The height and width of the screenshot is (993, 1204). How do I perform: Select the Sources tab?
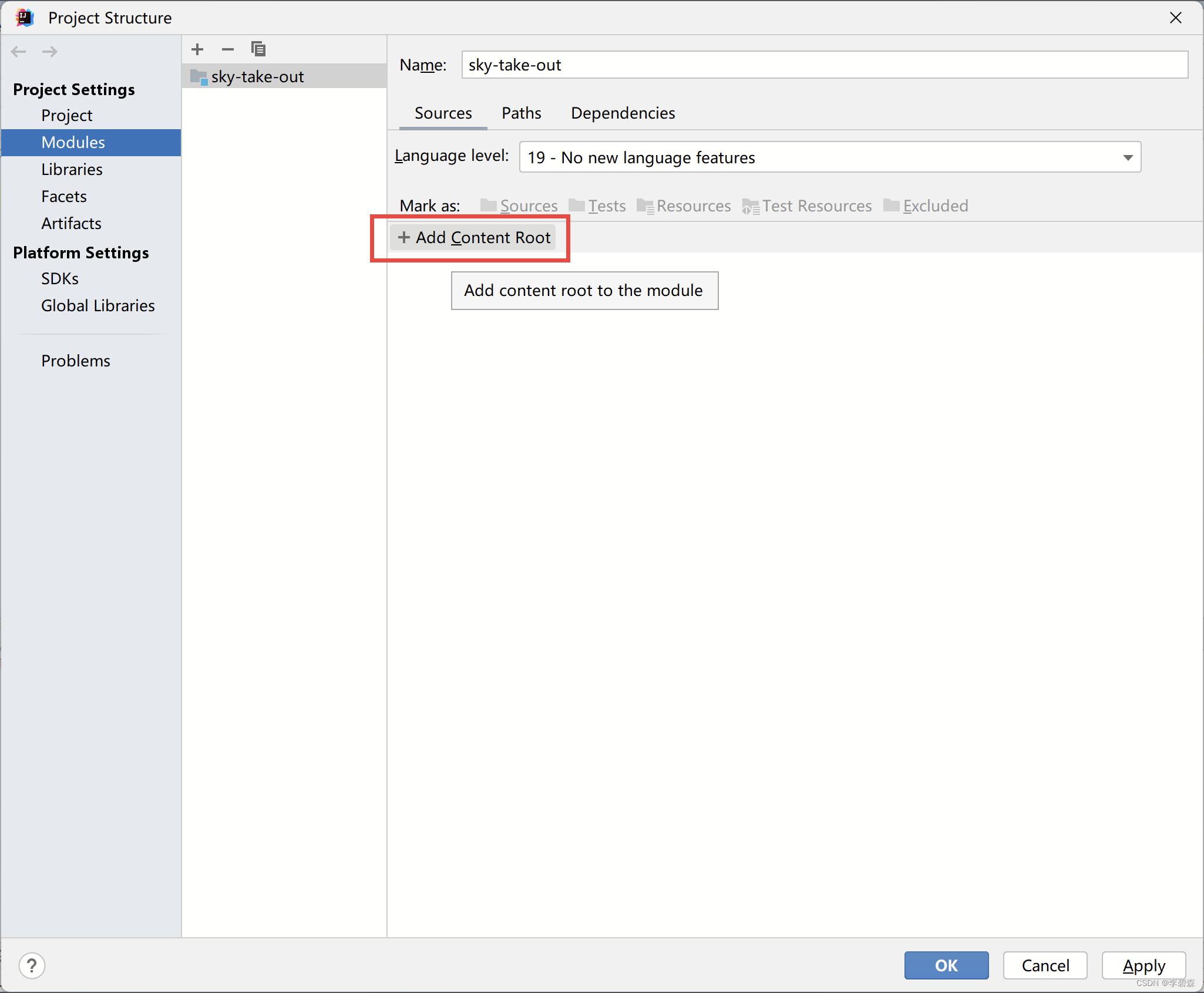pyautogui.click(x=443, y=113)
